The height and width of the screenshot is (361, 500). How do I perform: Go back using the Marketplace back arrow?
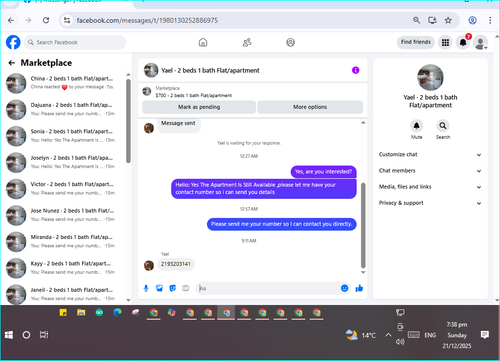(x=12, y=63)
